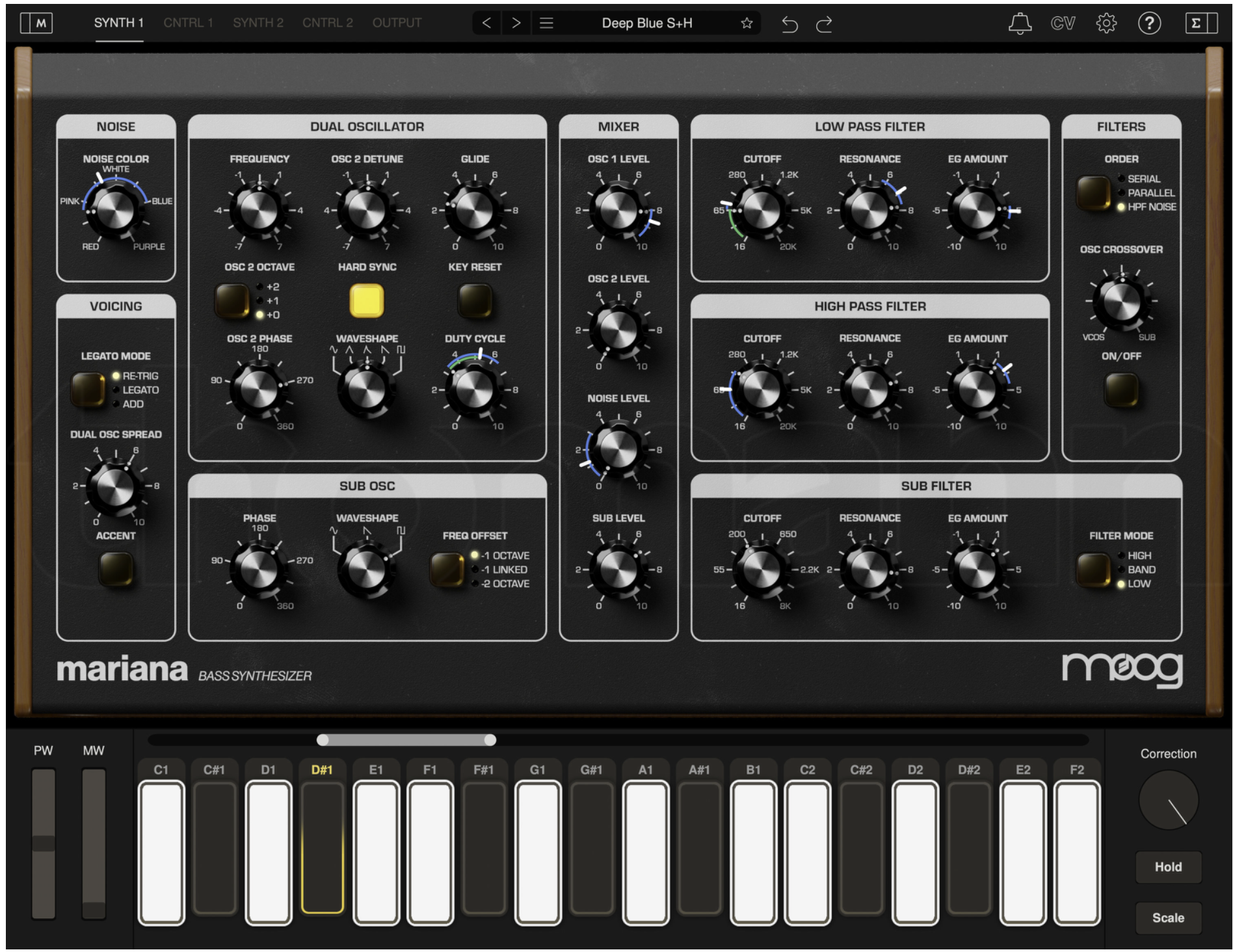This screenshot has width=1233, height=952.
Task: Click the Sub Filter Resonance knob
Action: pos(869,569)
